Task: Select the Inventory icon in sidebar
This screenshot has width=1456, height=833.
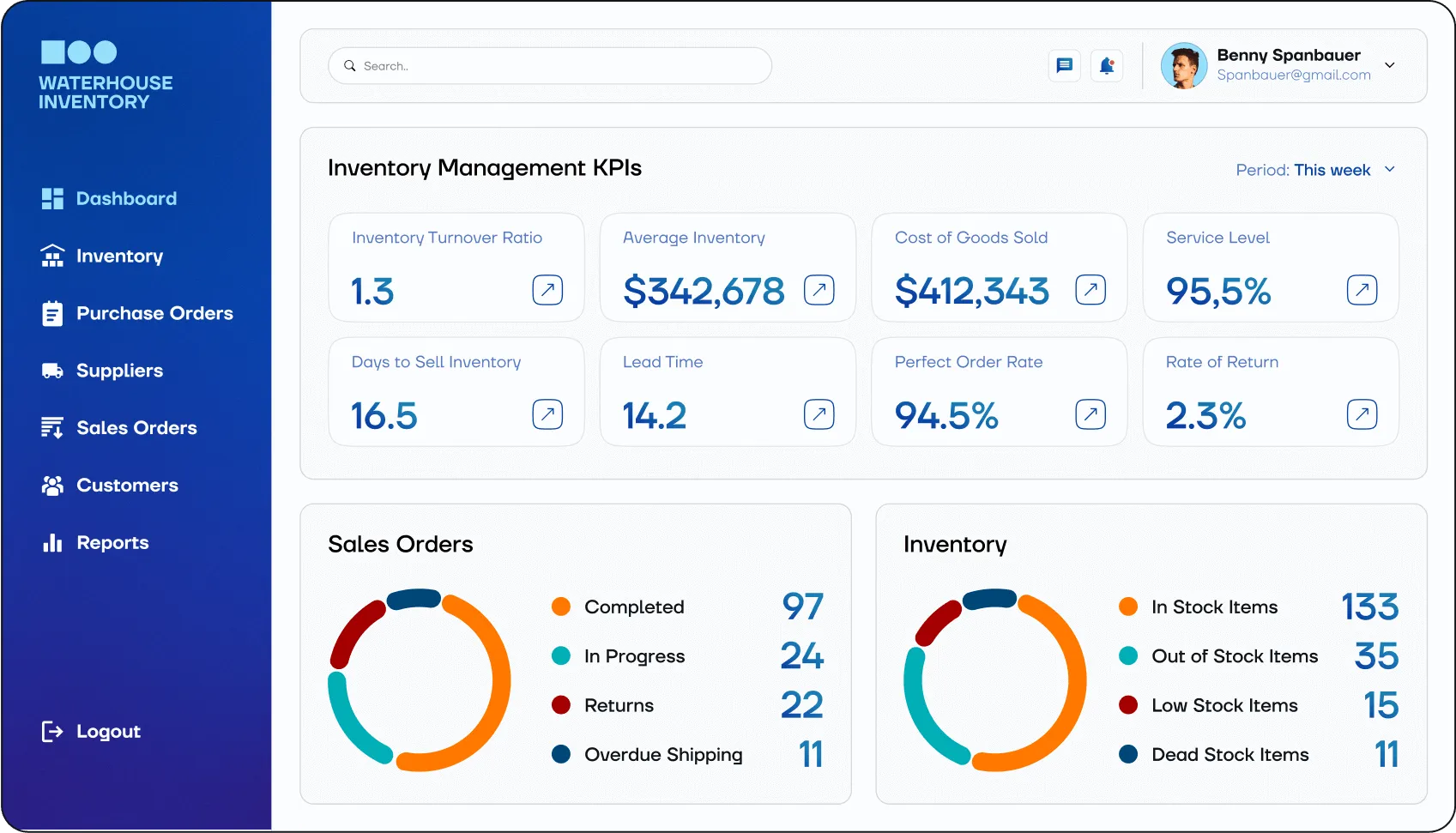Action: [x=52, y=256]
